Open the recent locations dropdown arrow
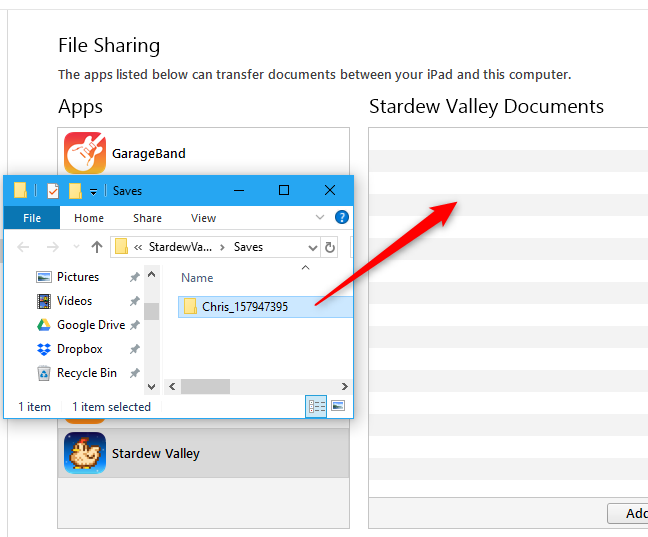 tap(76, 247)
